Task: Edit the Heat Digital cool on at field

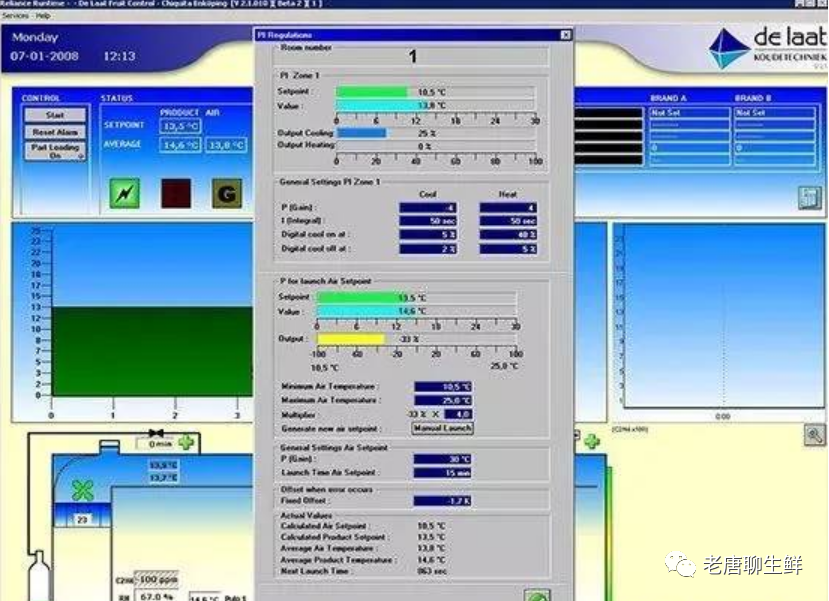Action: 508,235
